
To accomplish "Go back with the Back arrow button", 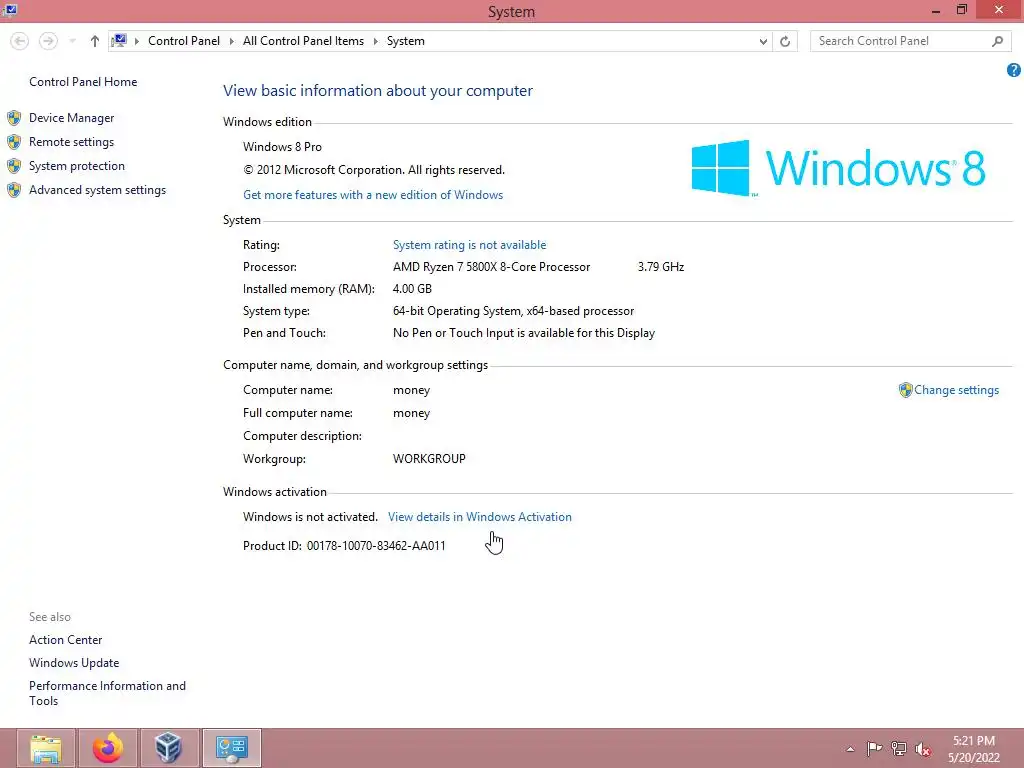I will pyautogui.click(x=20, y=41).
